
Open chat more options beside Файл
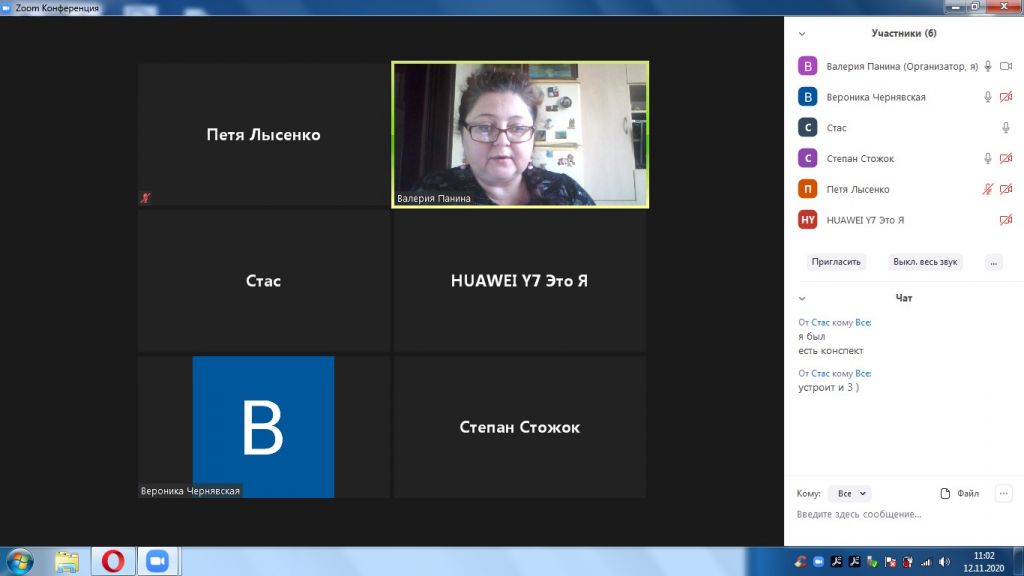tap(1004, 493)
